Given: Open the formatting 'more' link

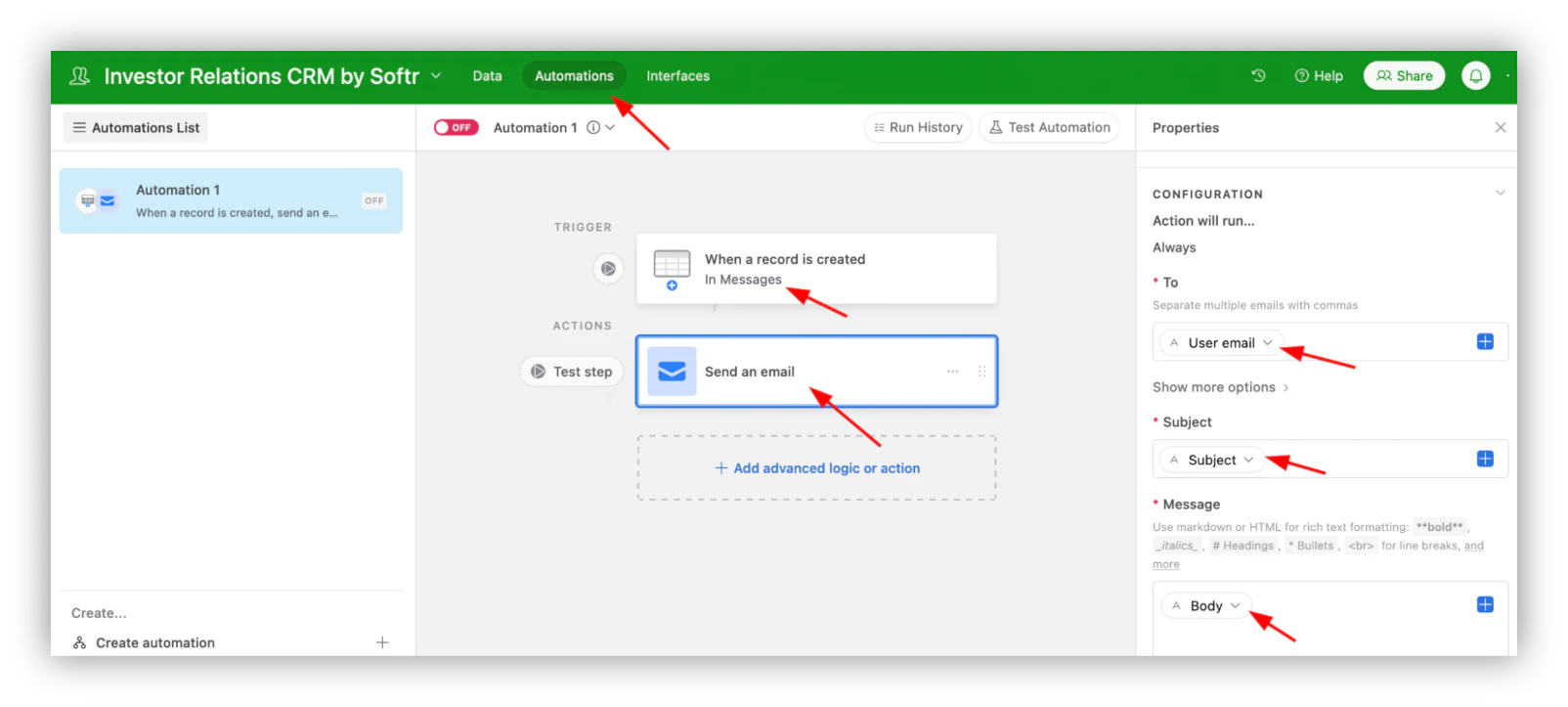Looking at the screenshot, I should 1165,564.
